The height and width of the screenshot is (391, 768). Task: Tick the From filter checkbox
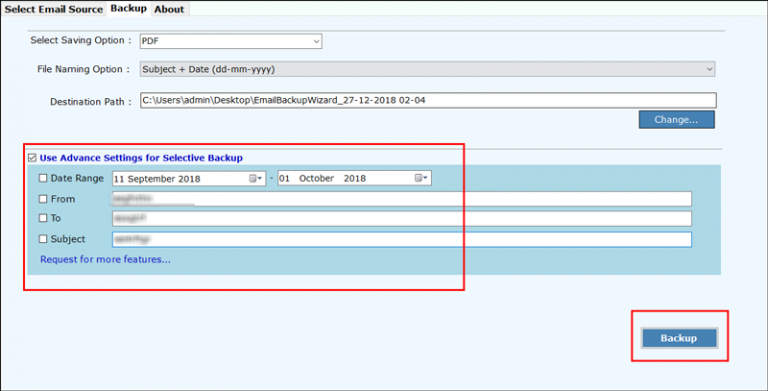click(43, 199)
